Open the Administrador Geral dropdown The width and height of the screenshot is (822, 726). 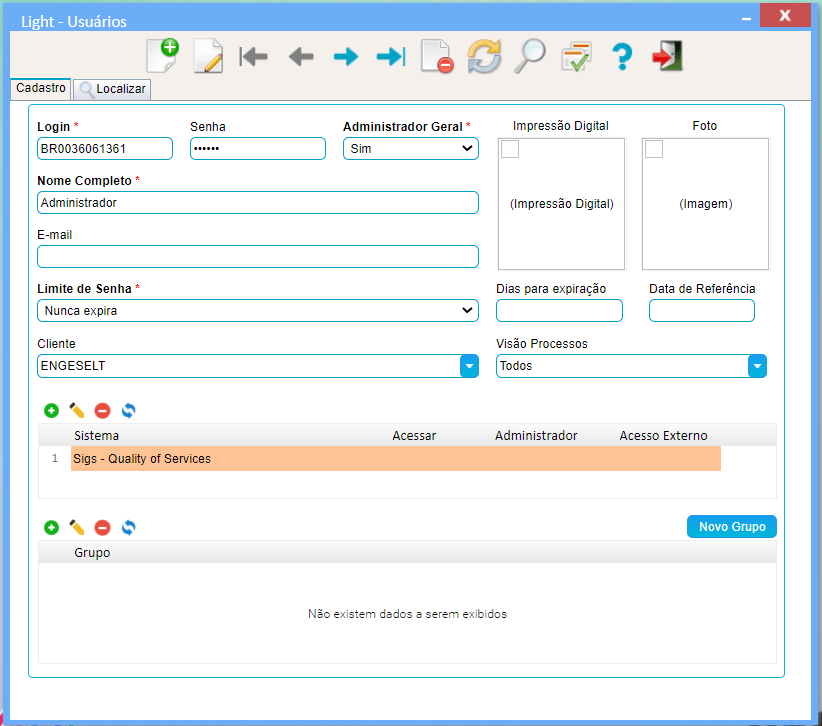tap(410, 149)
